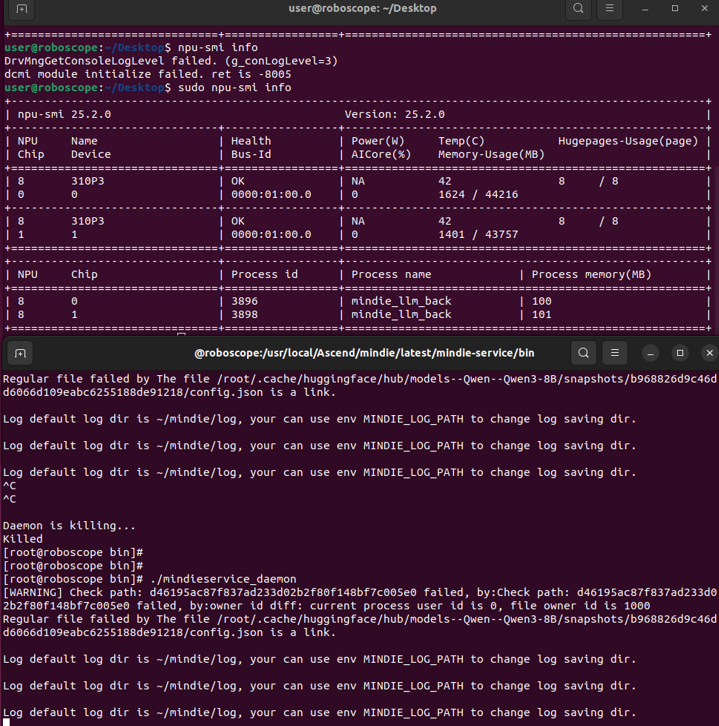Close the mindie-service/bin terminal window
Screen dimensions: 719x726
[709, 353]
